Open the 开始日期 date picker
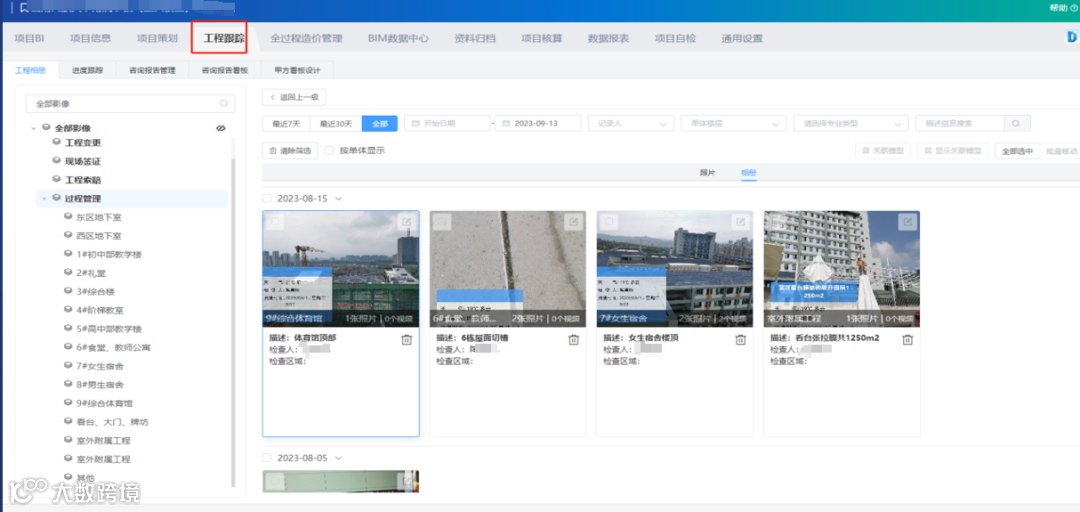The height and width of the screenshot is (512, 1080). coord(448,123)
